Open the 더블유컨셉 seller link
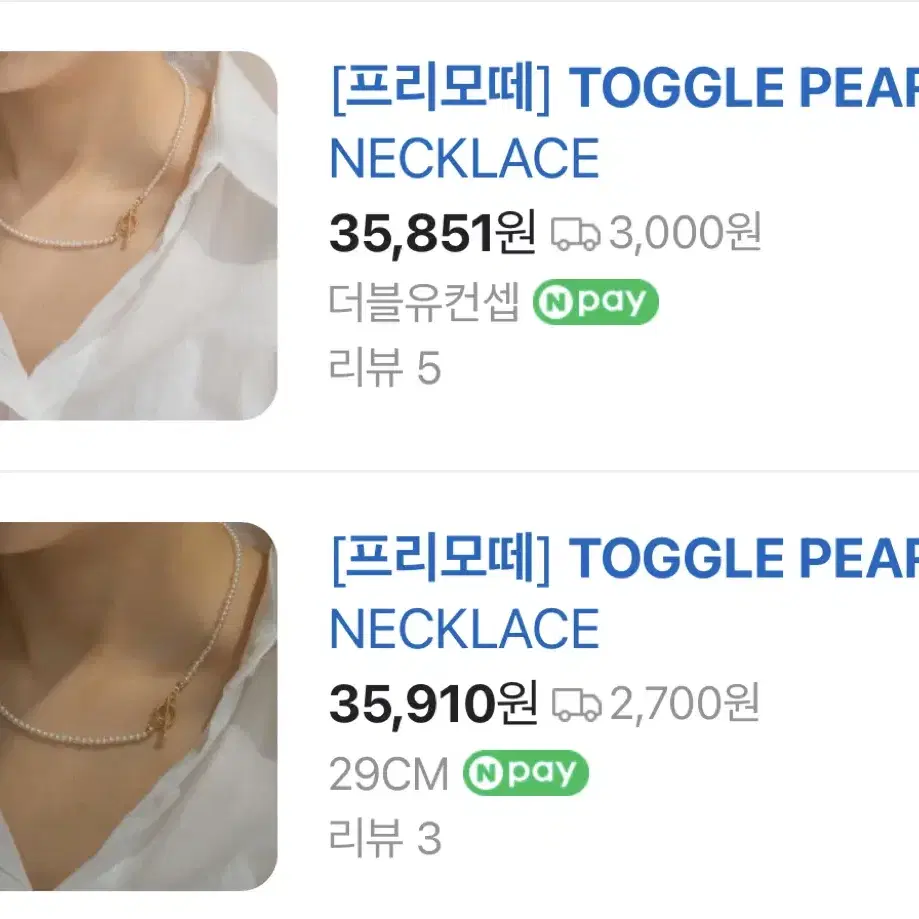Screen dimensions: 919x919 pos(424,302)
